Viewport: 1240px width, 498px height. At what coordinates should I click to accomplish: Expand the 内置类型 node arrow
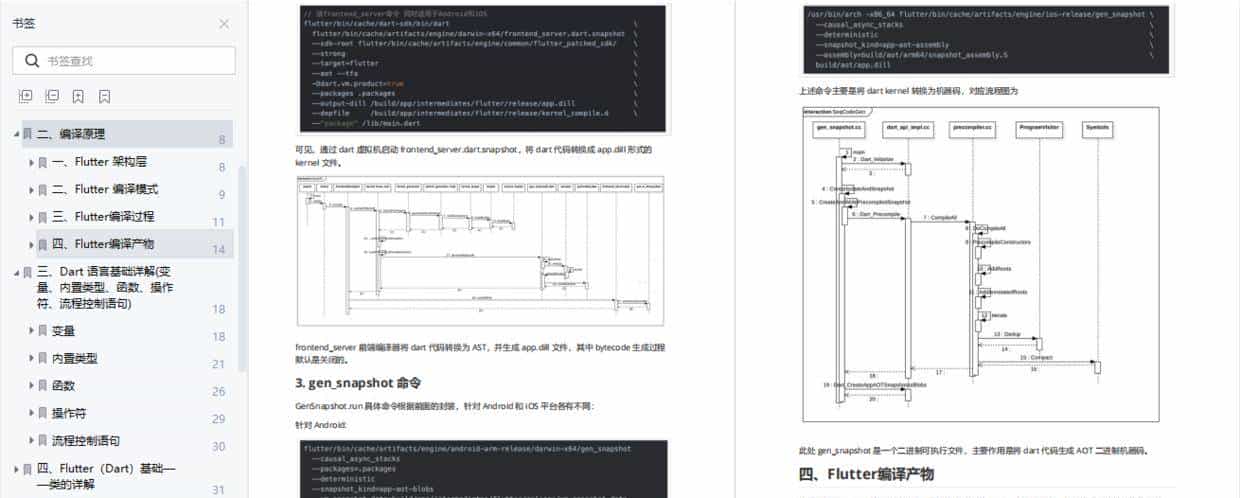coord(31,358)
